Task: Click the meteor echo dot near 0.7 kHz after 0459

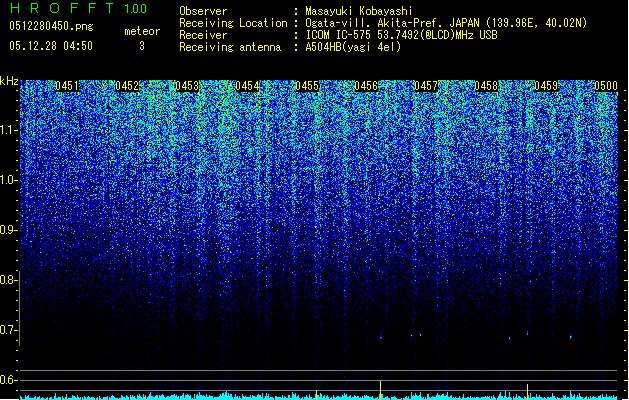Action: click(x=570, y=337)
